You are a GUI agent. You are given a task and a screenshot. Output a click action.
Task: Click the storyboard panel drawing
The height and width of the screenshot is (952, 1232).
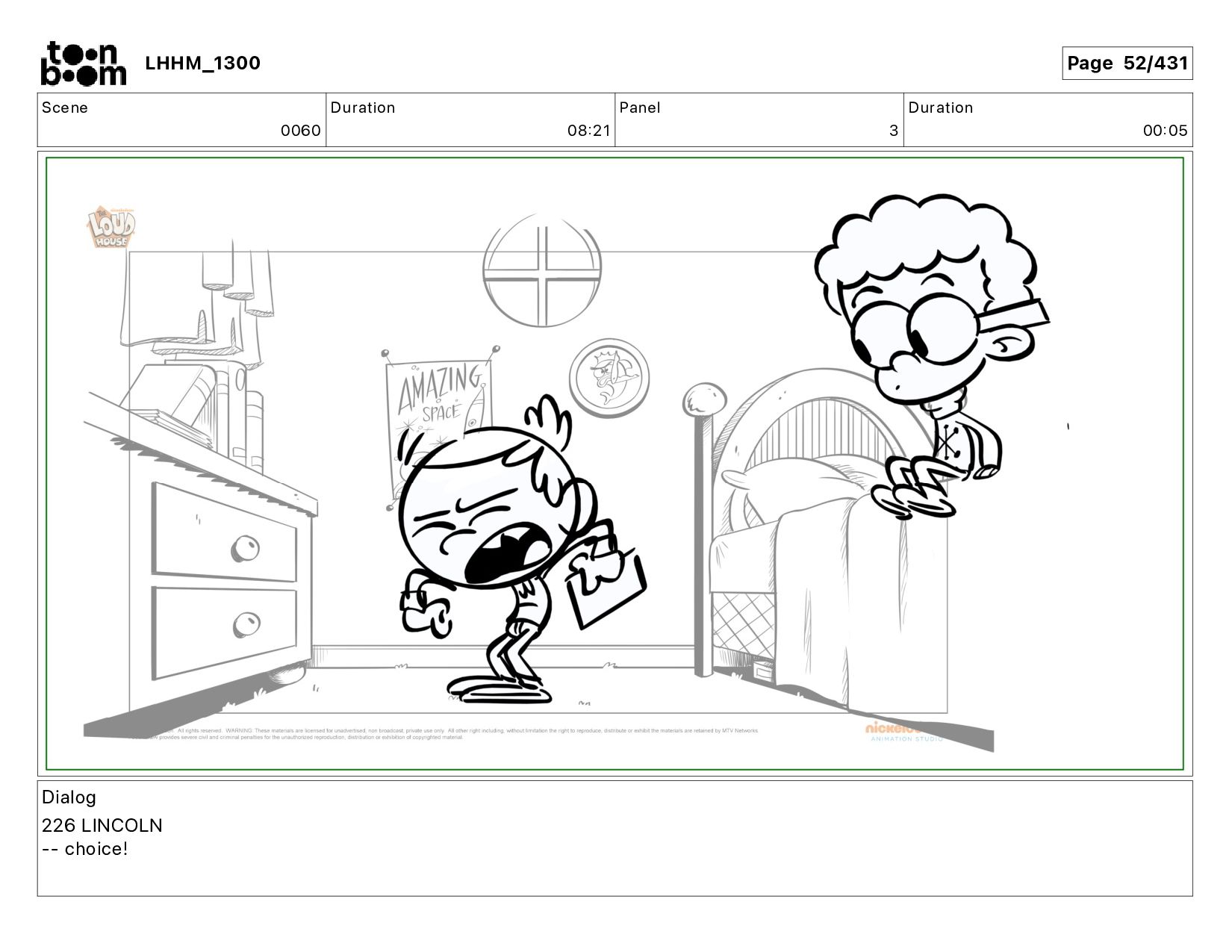coord(615,464)
